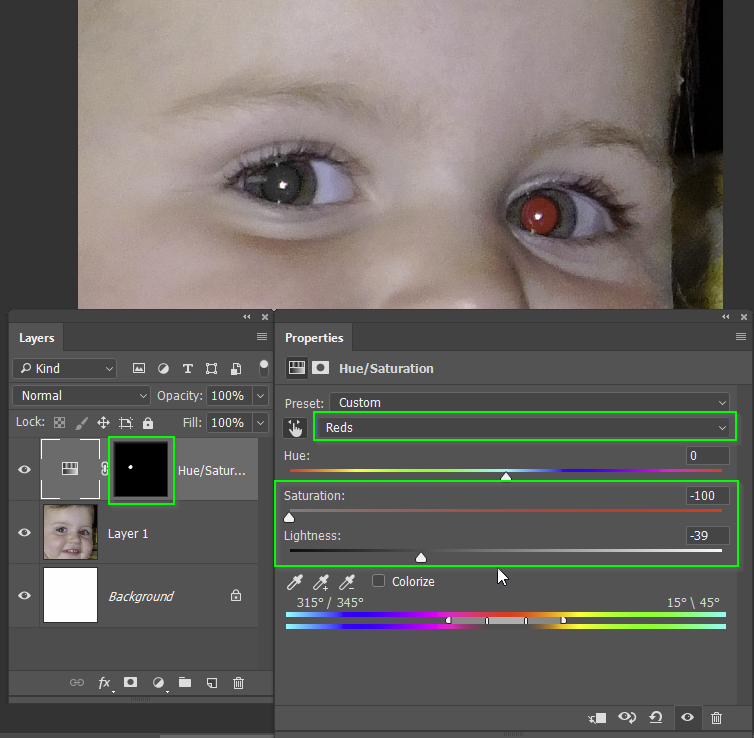This screenshot has width=754, height=738.
Task: Select the black layer mask thumbnail
Action: tap(141, 469)
